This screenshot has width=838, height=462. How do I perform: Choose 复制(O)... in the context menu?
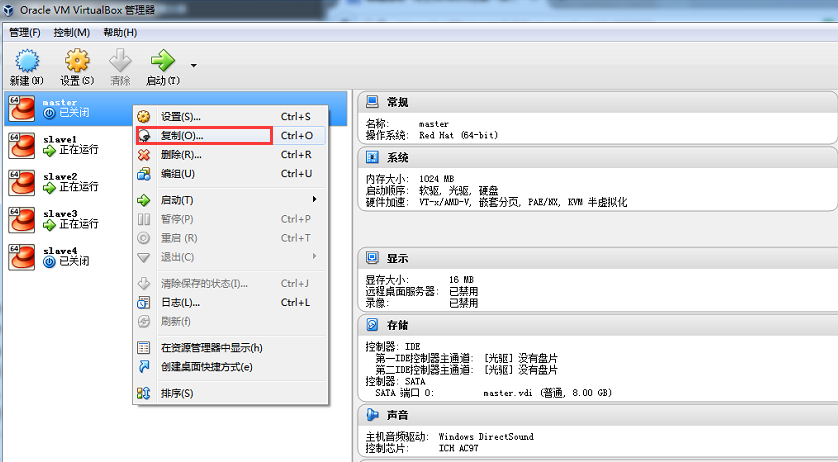point(231,136)
